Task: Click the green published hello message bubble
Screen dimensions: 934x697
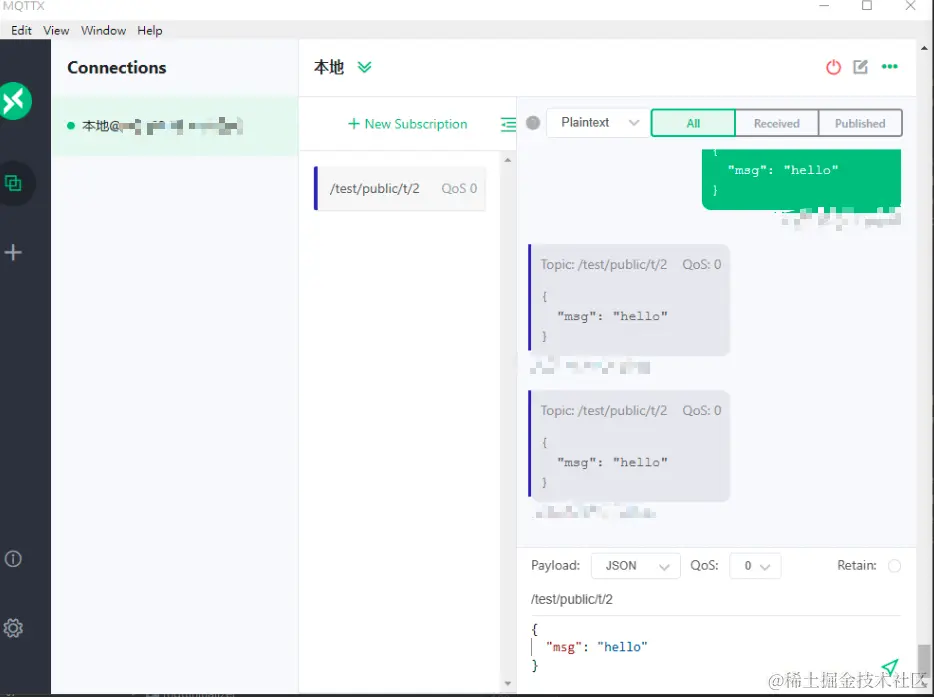Action: coord(801,179)
